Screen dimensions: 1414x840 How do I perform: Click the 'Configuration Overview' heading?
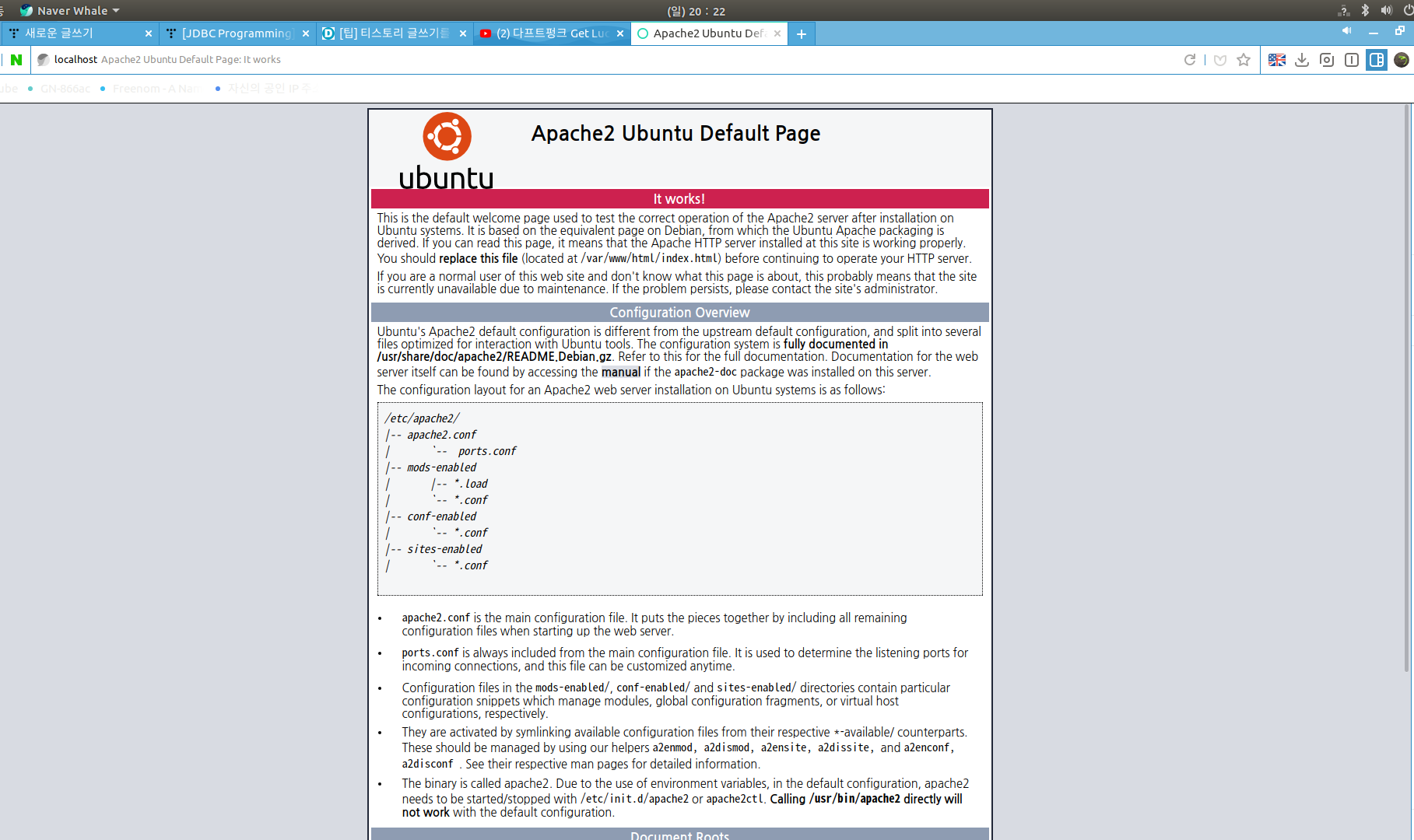(679, 313)
